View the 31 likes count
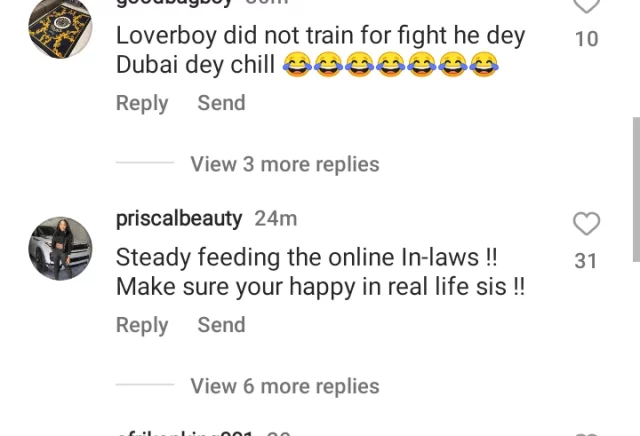This screenshot has width=640, height=436. click(586, 261)
